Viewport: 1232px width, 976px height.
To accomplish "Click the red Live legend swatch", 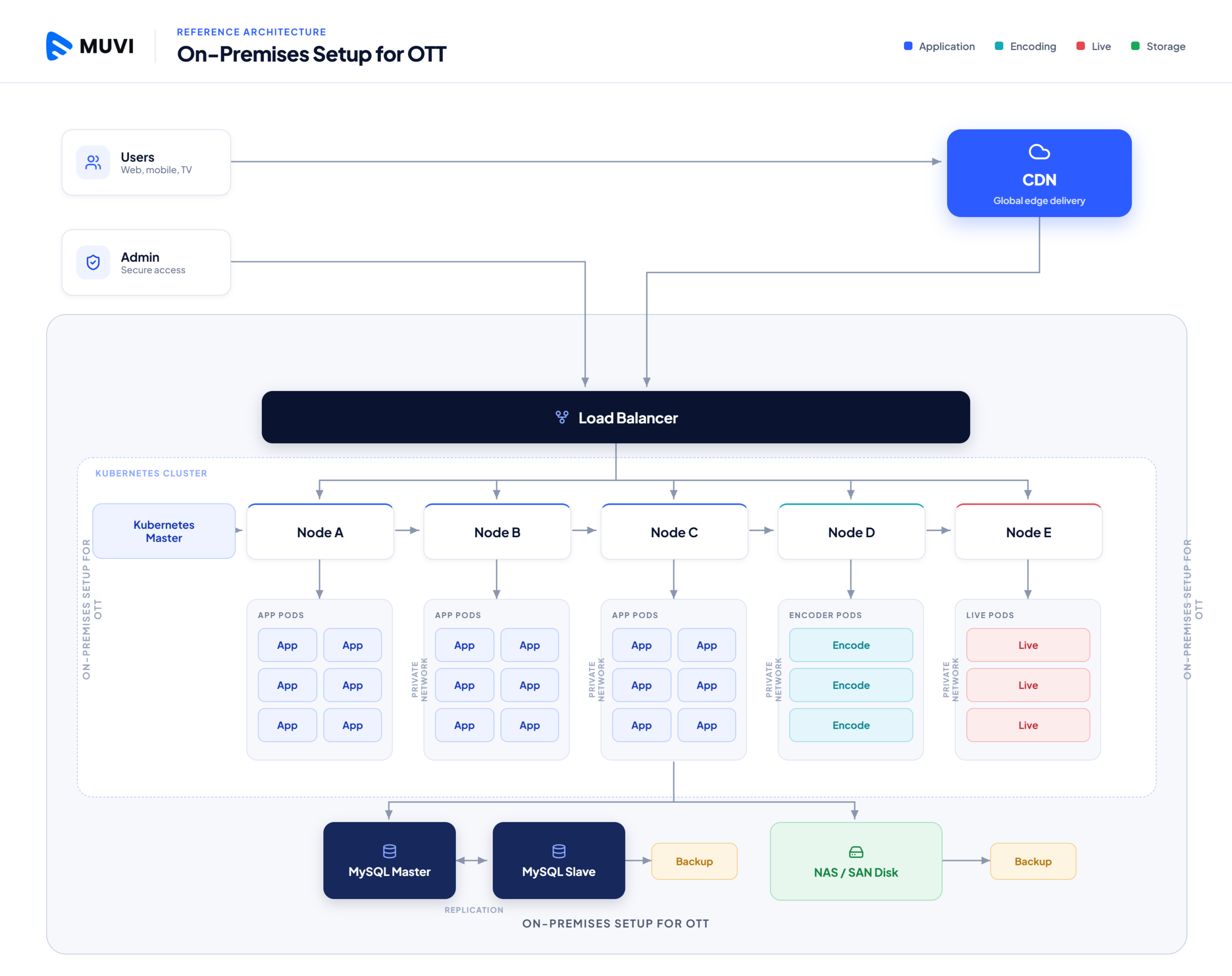I will pyautogui.click(x=1080, y=46).
